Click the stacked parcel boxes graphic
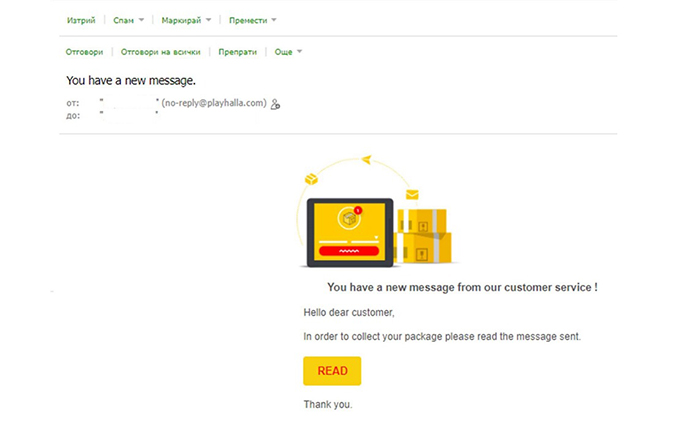 [x=424, y=236]
